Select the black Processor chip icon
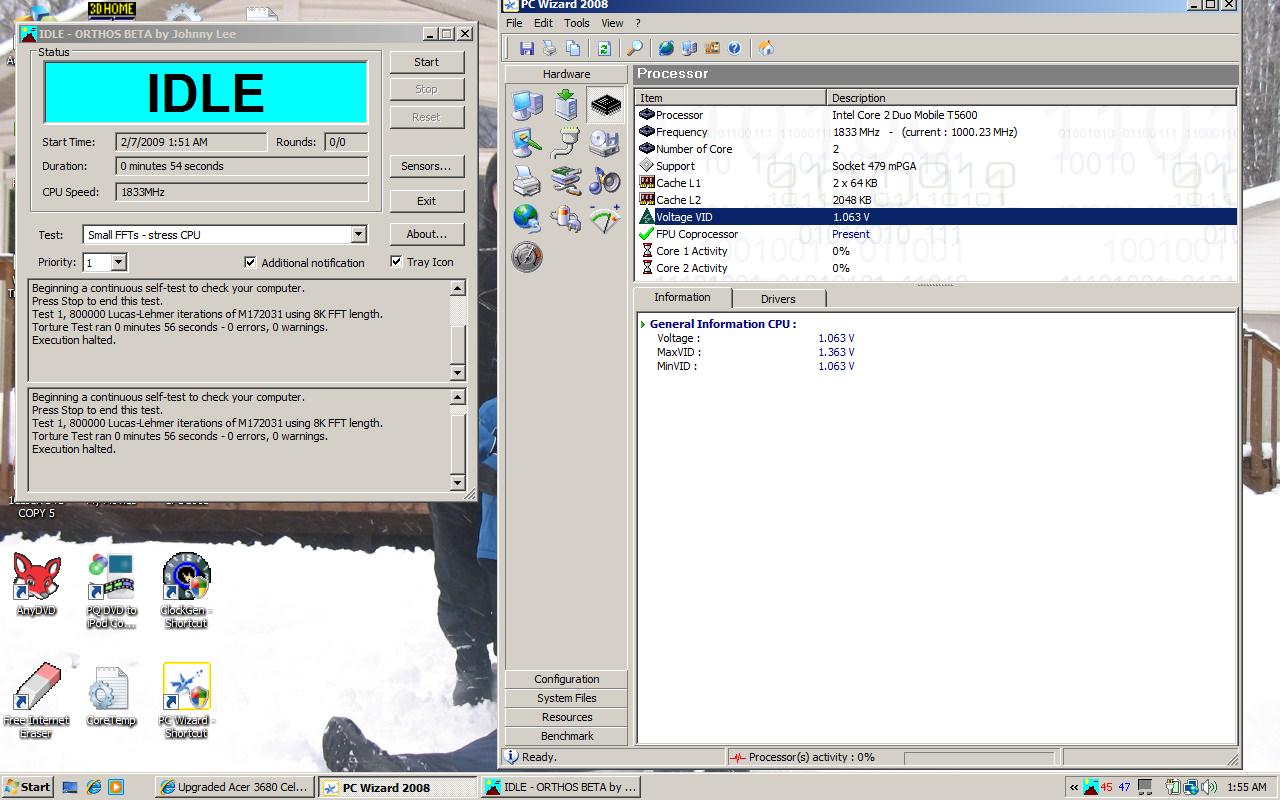This screenshot has width=1280, height=800. [x=605, y=105]
